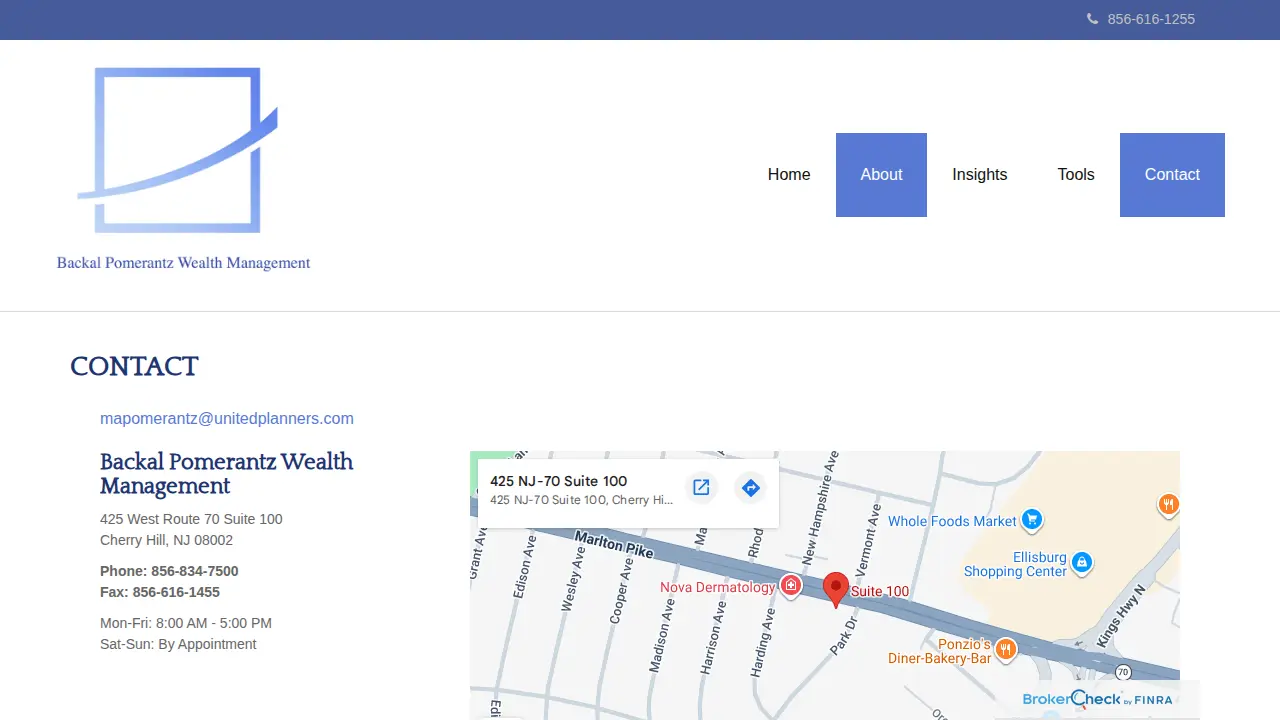Click the Route 70 highway shield on map
Screen dimensions: 1280x720
point(1123,672)
